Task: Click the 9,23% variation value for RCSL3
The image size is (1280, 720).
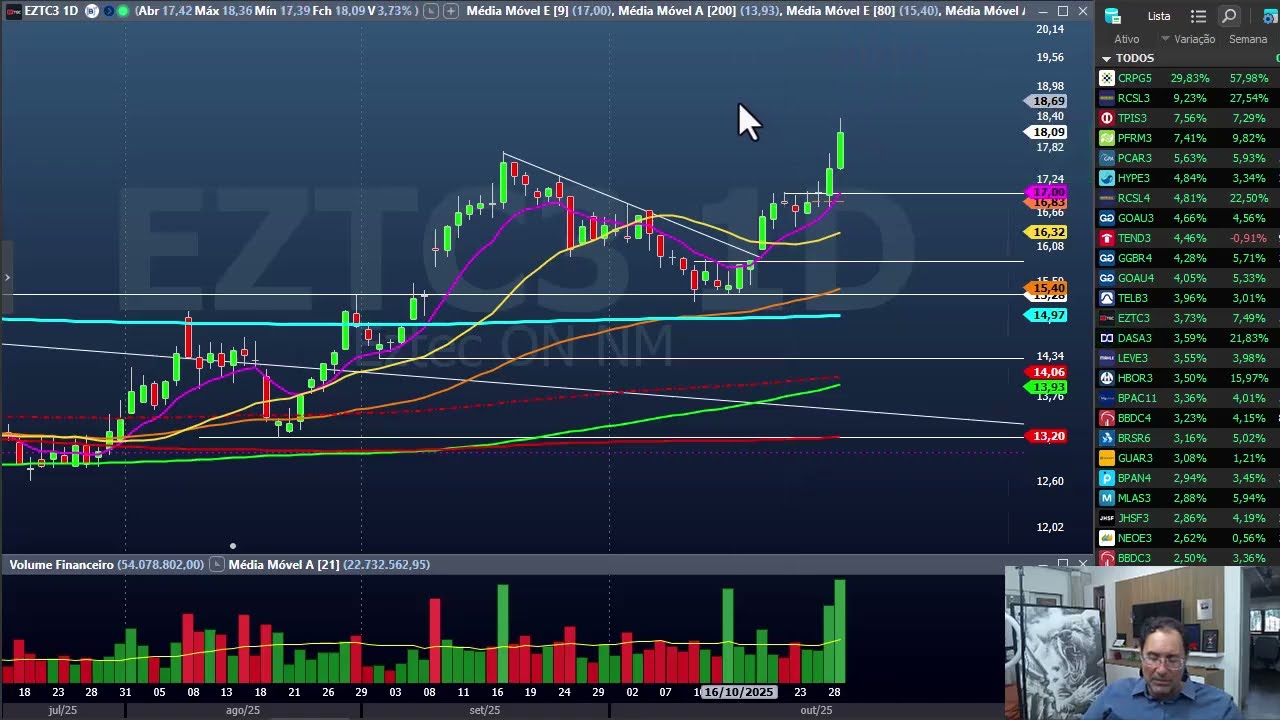Action: [x=1190, y=98]
